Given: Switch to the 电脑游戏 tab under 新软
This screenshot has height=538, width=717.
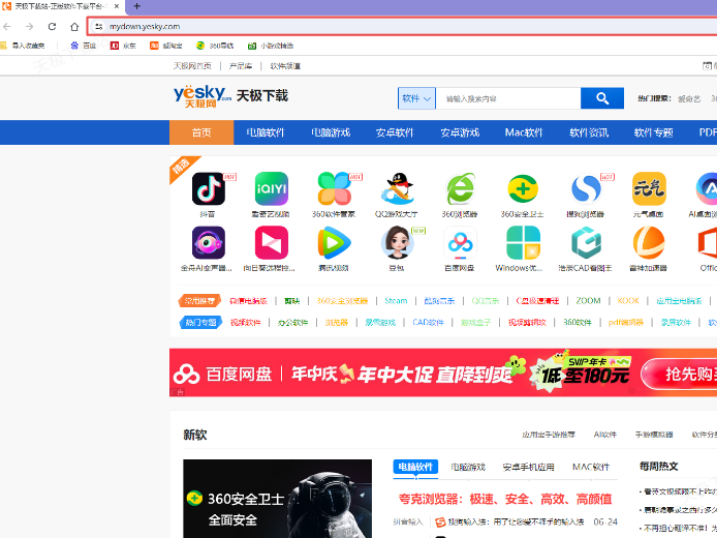Looking at the screenshot, I should (x=468, y=467).
